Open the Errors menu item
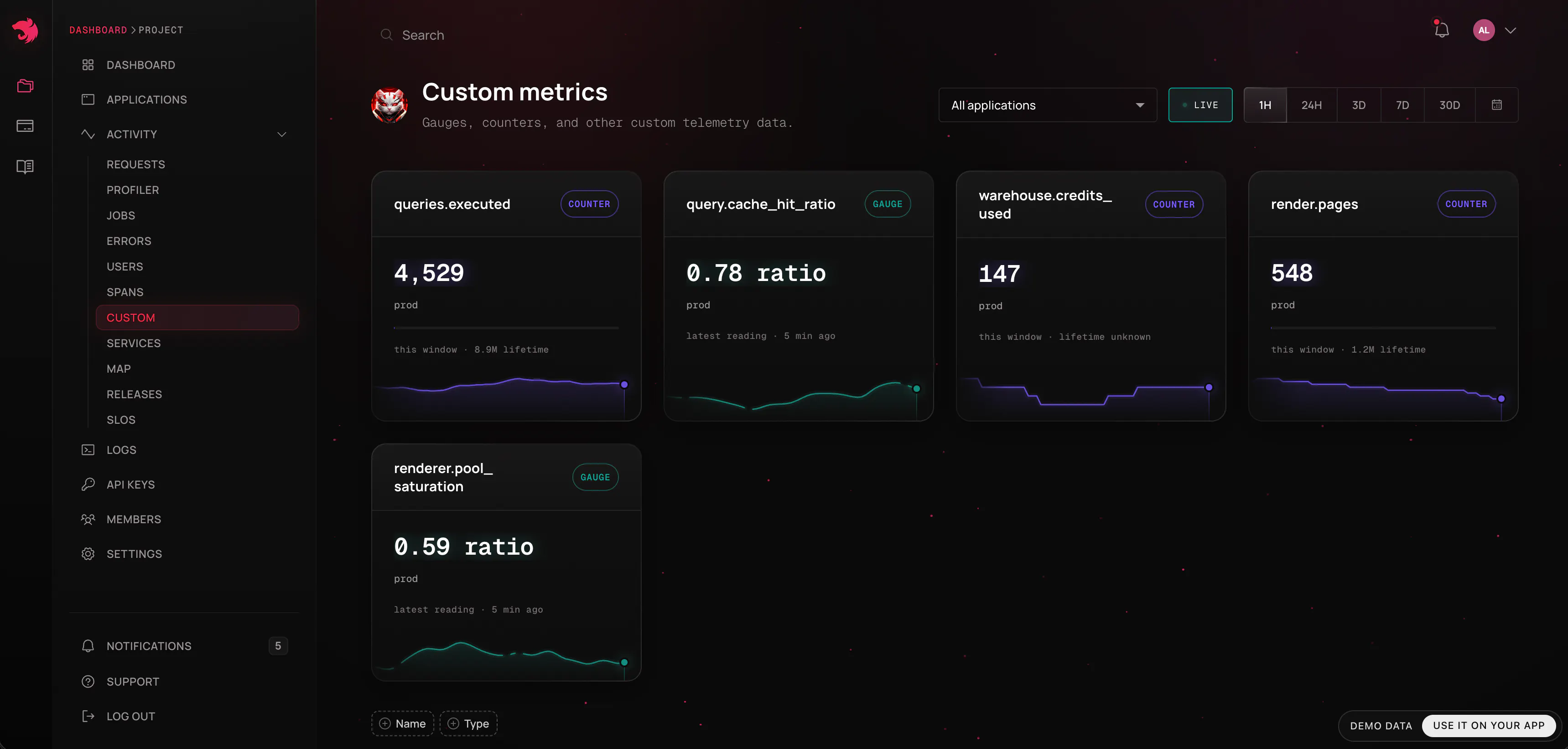Viewport: 1568px width, 749px height. tap(129, 241)
